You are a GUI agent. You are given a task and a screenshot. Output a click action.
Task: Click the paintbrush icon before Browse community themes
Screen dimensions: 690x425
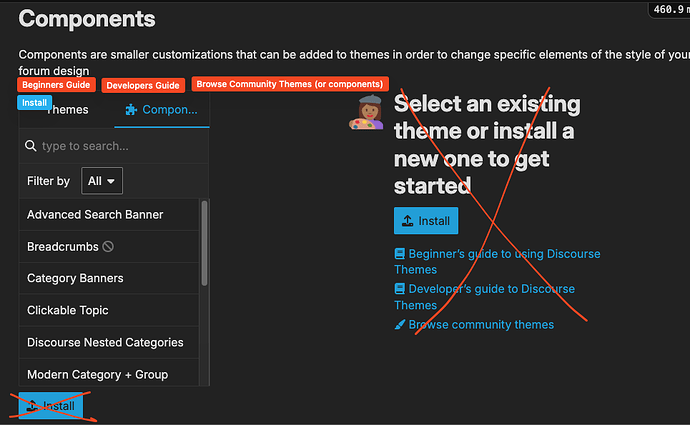tap(400, 325)
